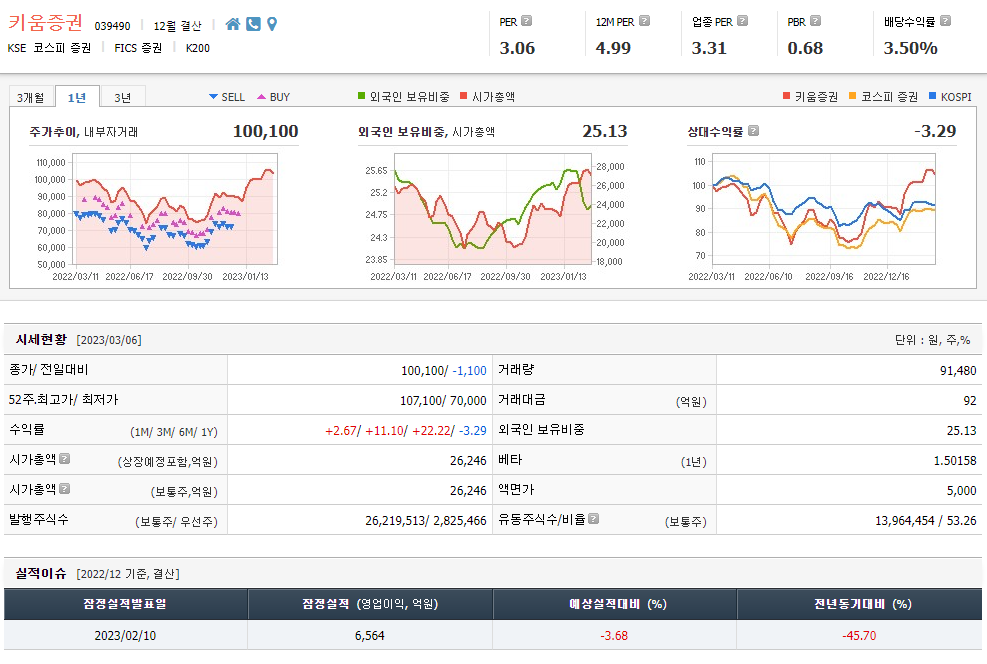Click the pink BUY triangle legend marker

click(x=262, y=96)
